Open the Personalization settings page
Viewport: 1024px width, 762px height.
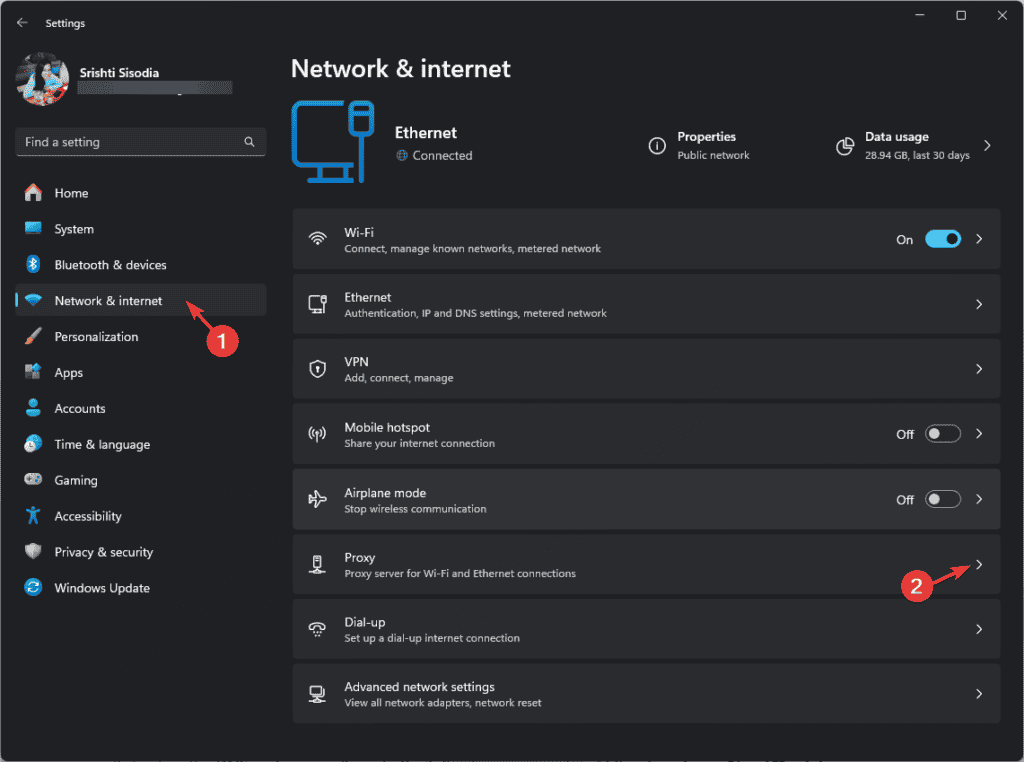(x=96, y=337)
